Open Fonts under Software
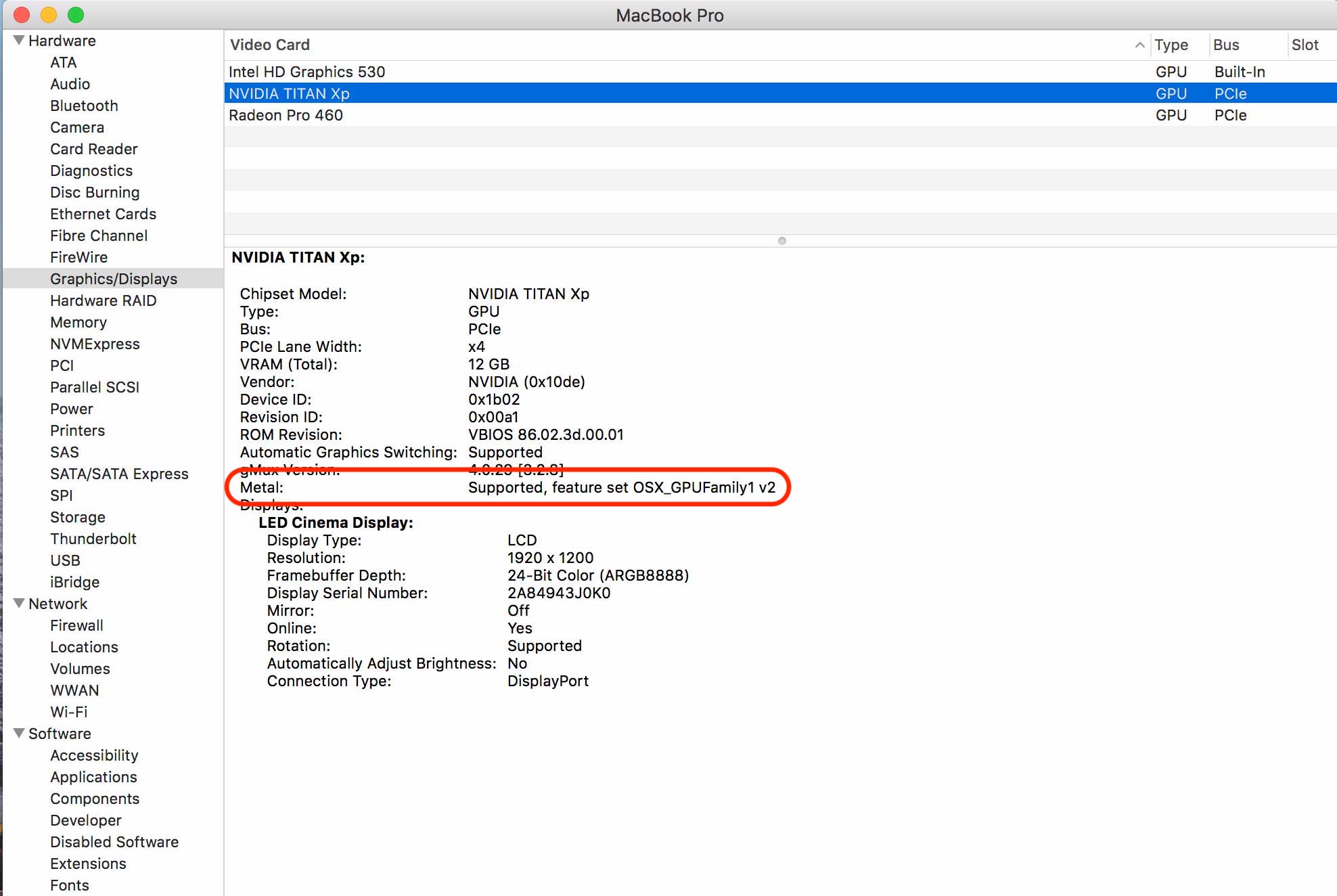Viewport: 1337px width, 896px height. point(70,885)
